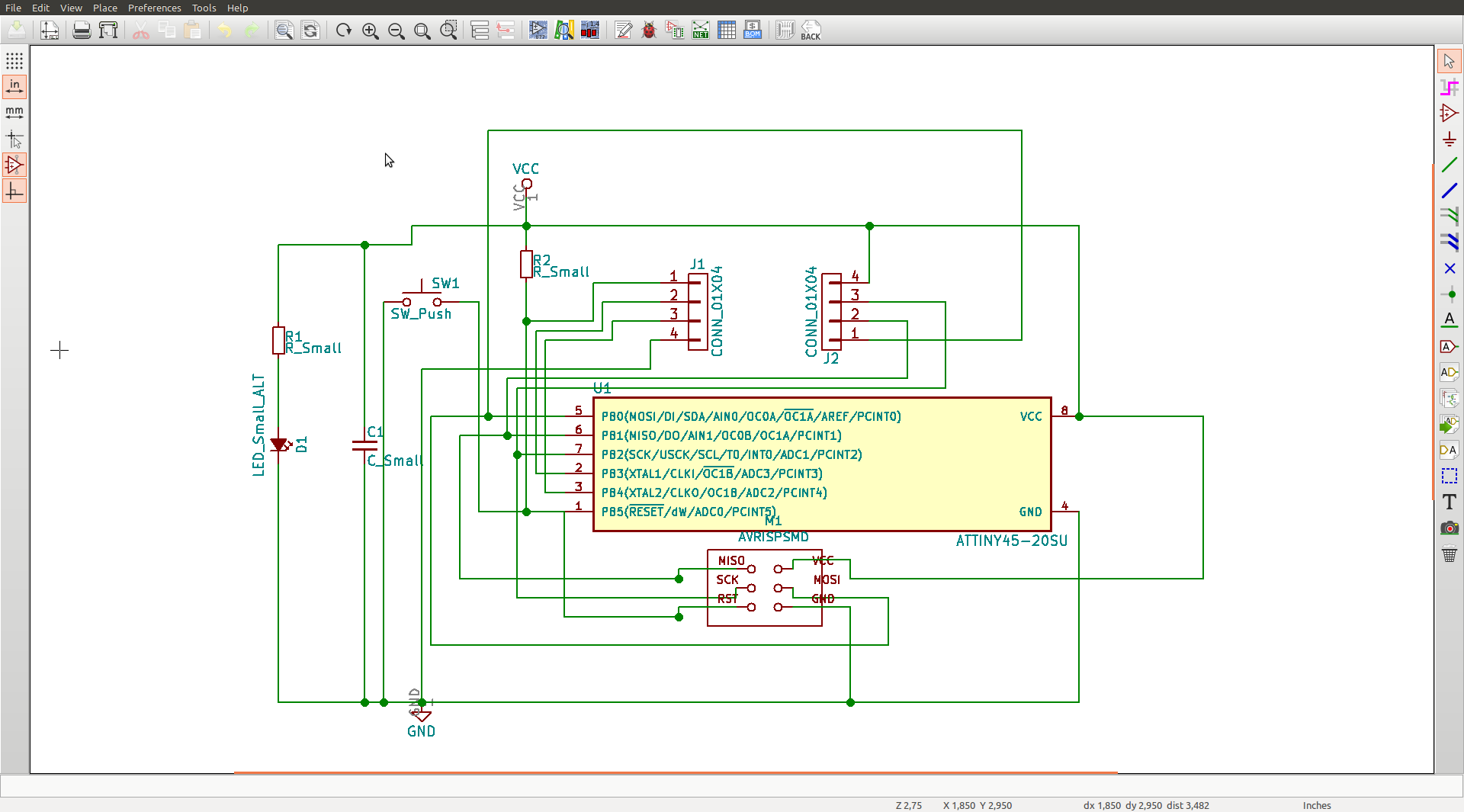Run Electrical Rules Check ladybug icon
This screenshot has height=812, width=1464.
pyautogui.click(x=650, y=30)
